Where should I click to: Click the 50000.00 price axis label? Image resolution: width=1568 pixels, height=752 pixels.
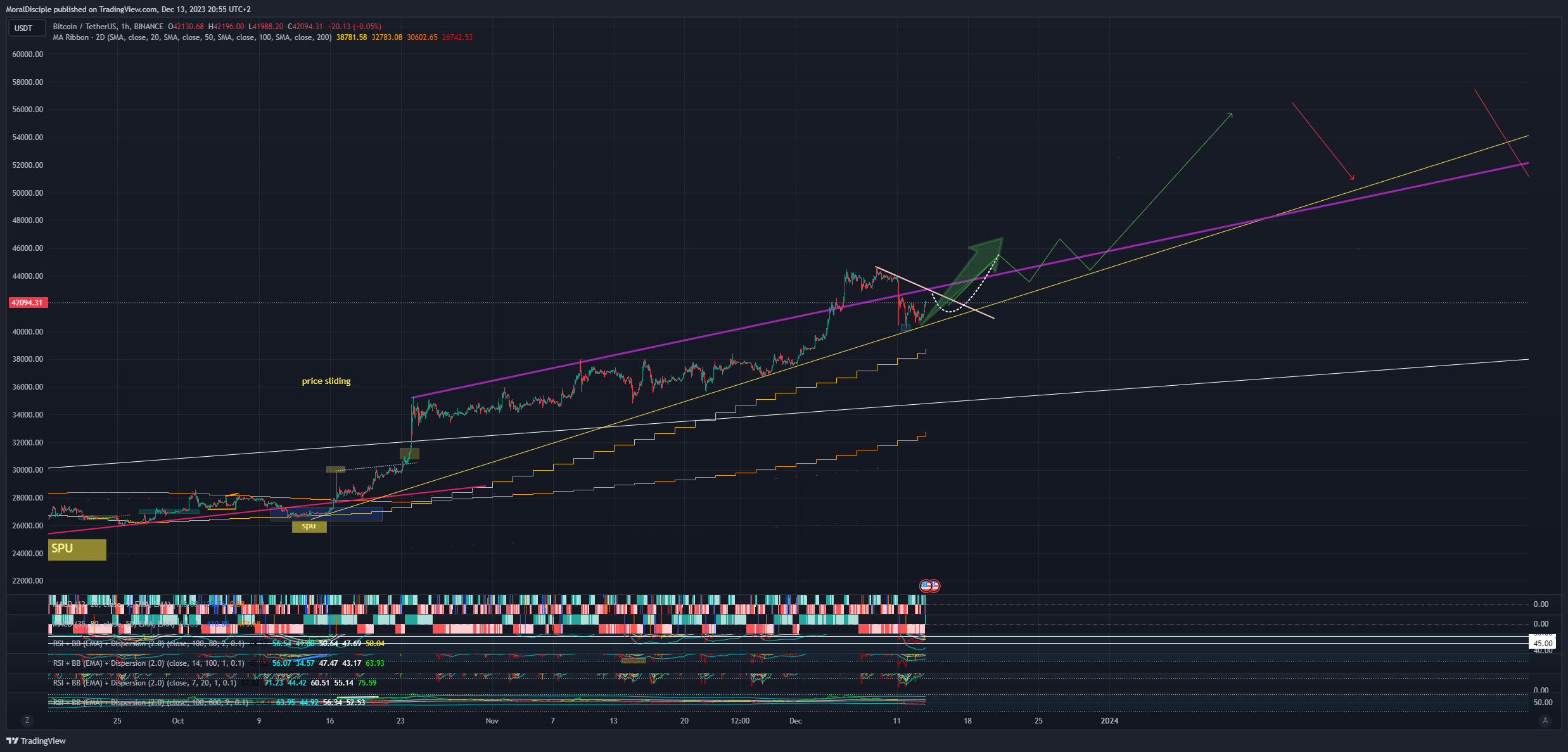[x=28, y=193]
